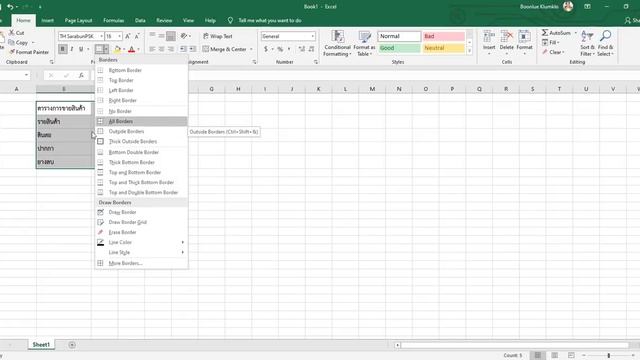Image resolution: width=640 pixels, height=360 pixels.
Task: Click the Fill Color bucket icon
Action: [x=117, y=49]
